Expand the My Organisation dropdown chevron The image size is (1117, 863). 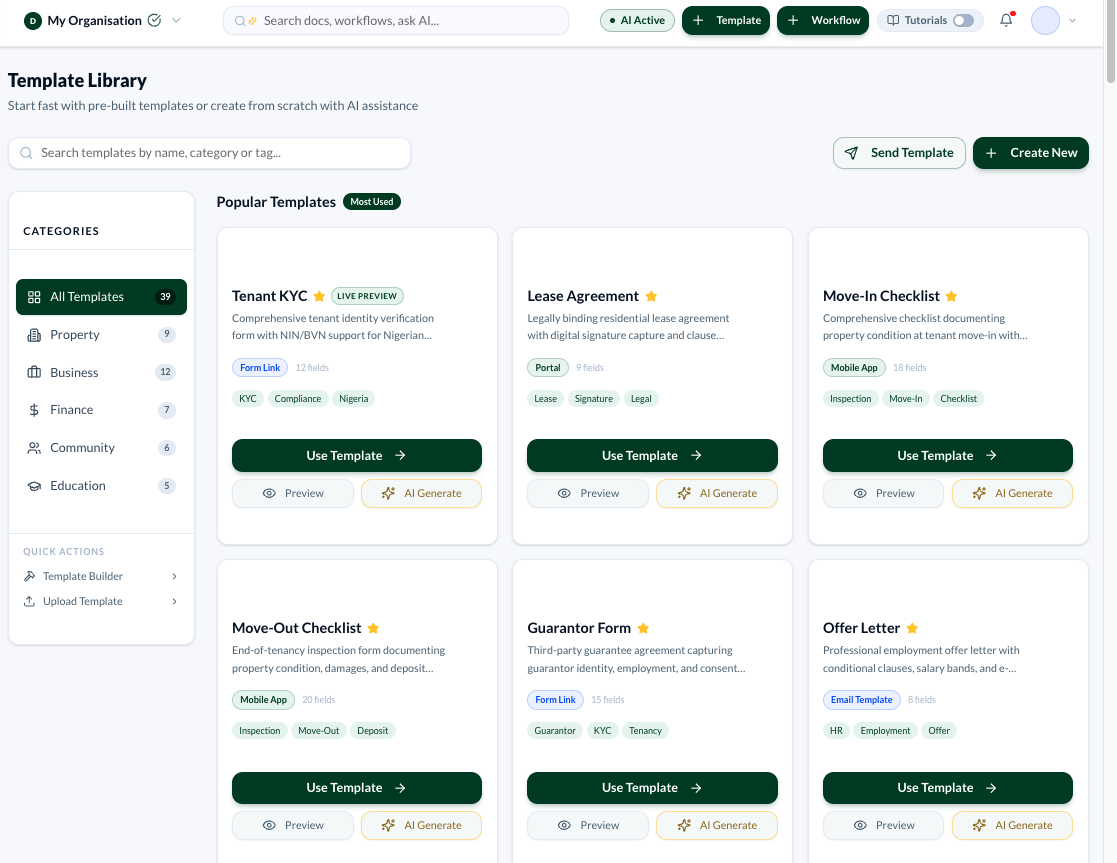click(176, 20)
